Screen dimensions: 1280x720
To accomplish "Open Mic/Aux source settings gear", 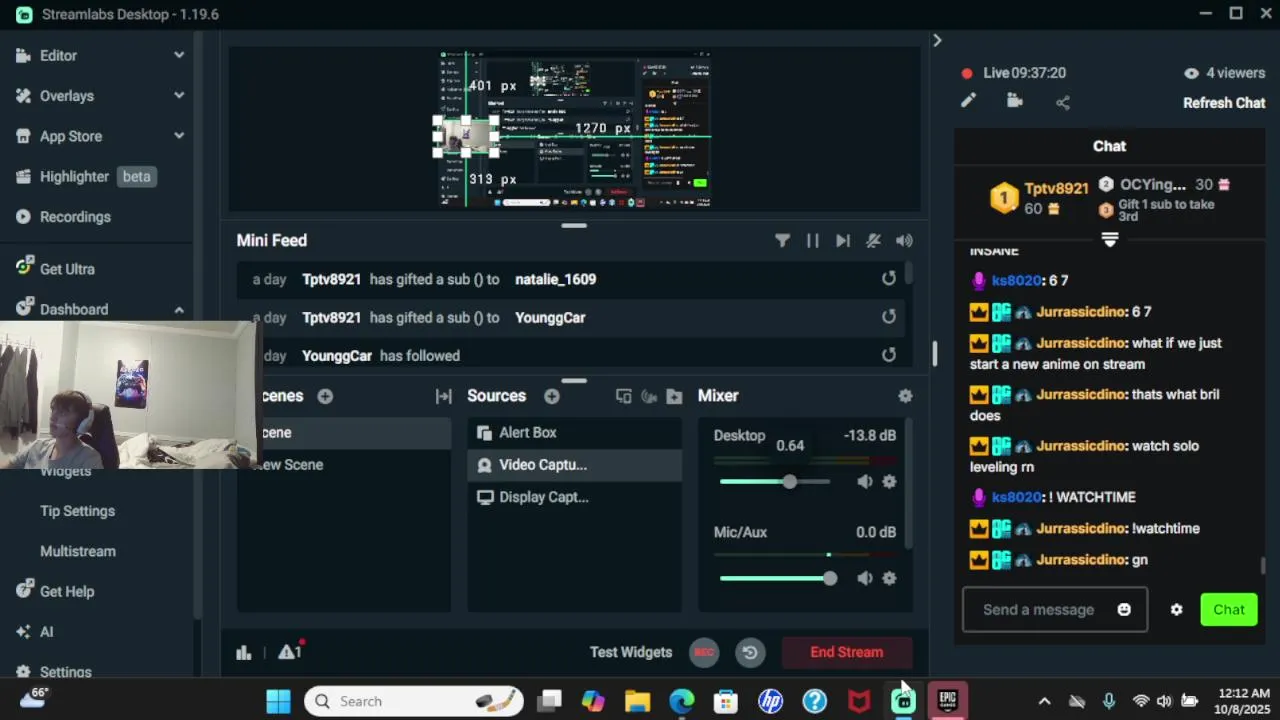I will (889, 578).
